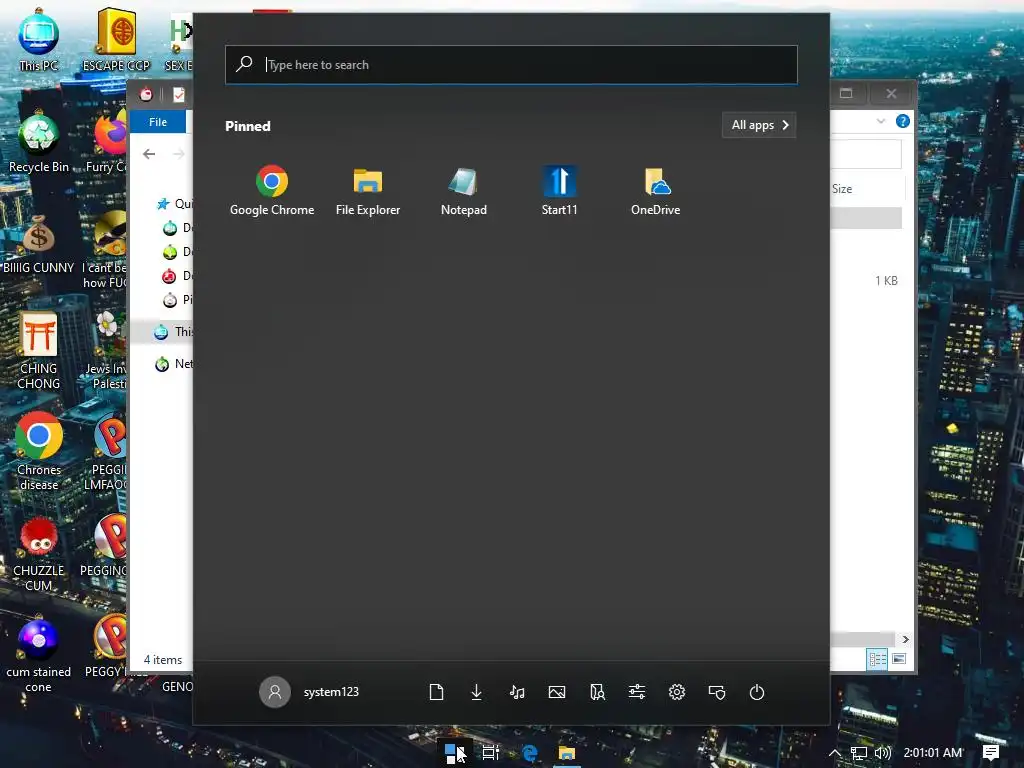Click the start menu search box
Viewport: 1024px width, 768px height.
pos(511,65)
